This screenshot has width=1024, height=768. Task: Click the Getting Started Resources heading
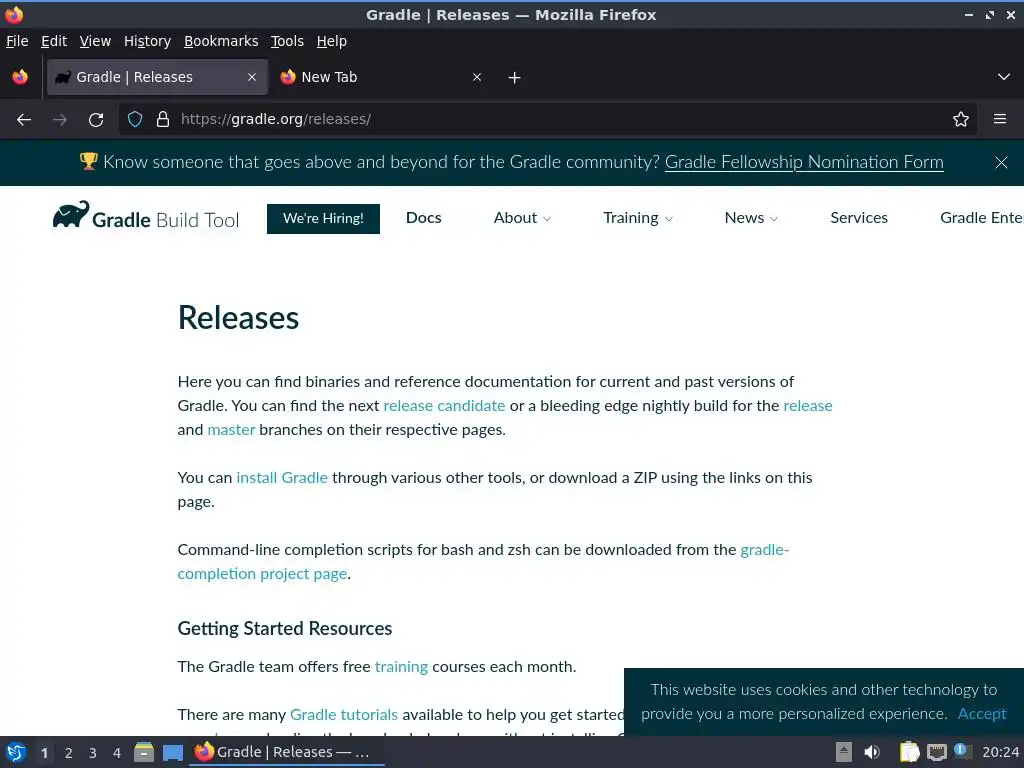pos(285,628)
